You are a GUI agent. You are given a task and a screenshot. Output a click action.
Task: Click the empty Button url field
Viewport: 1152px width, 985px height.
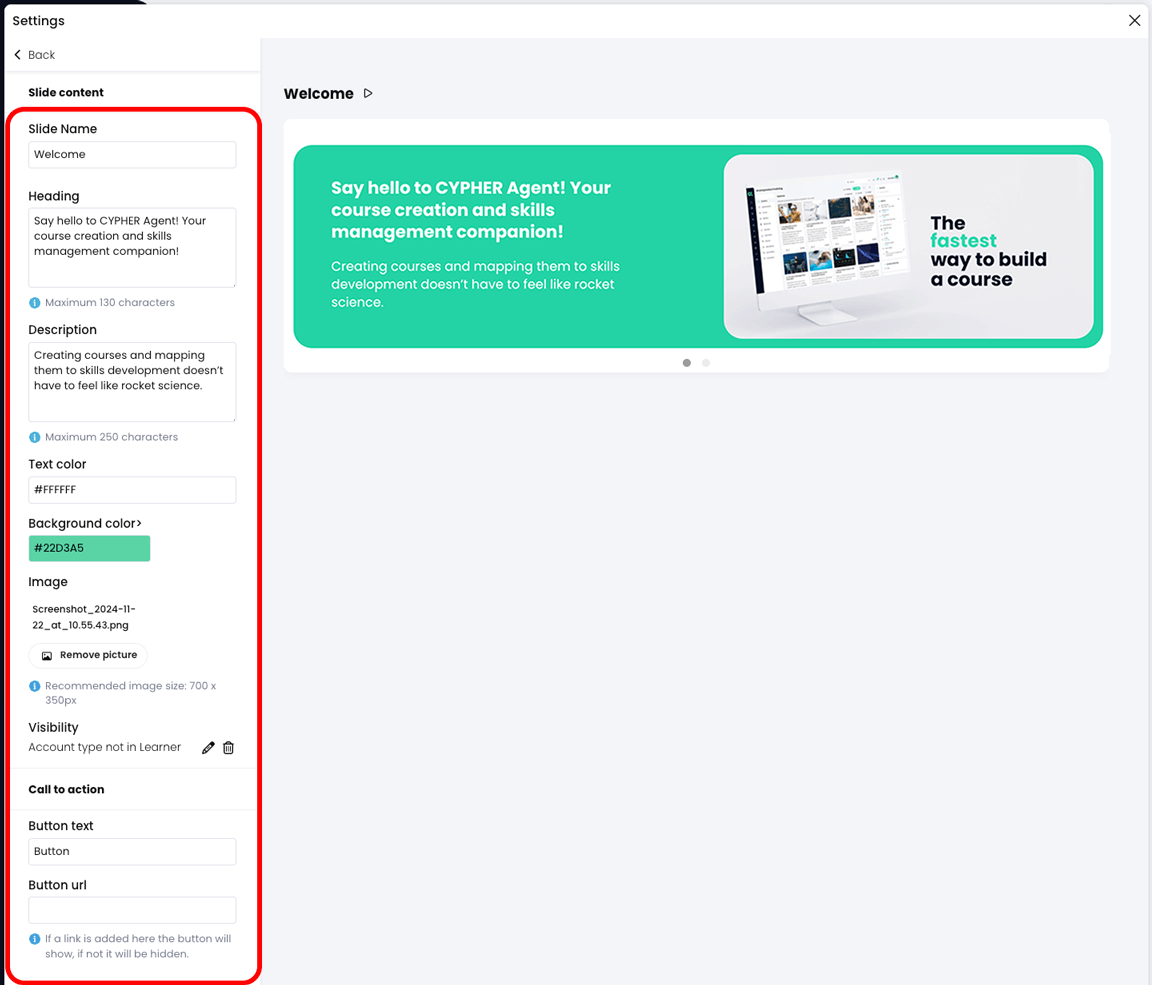click(132, 910)
